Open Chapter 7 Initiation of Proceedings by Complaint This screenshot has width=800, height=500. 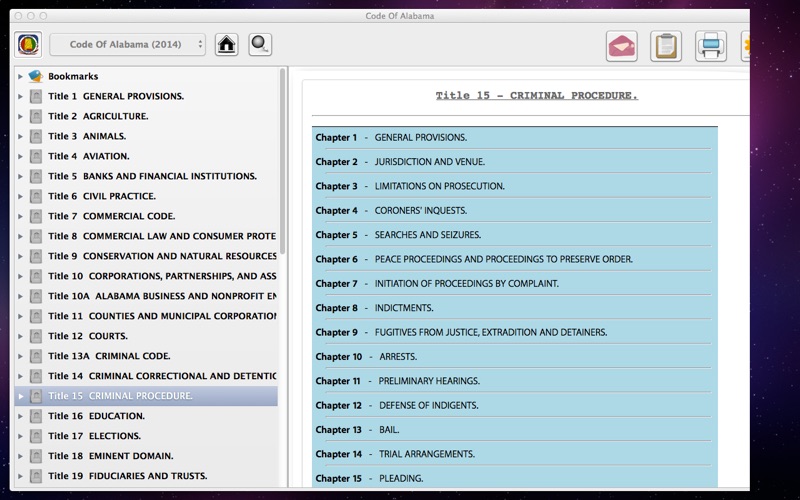click(437, 284)
